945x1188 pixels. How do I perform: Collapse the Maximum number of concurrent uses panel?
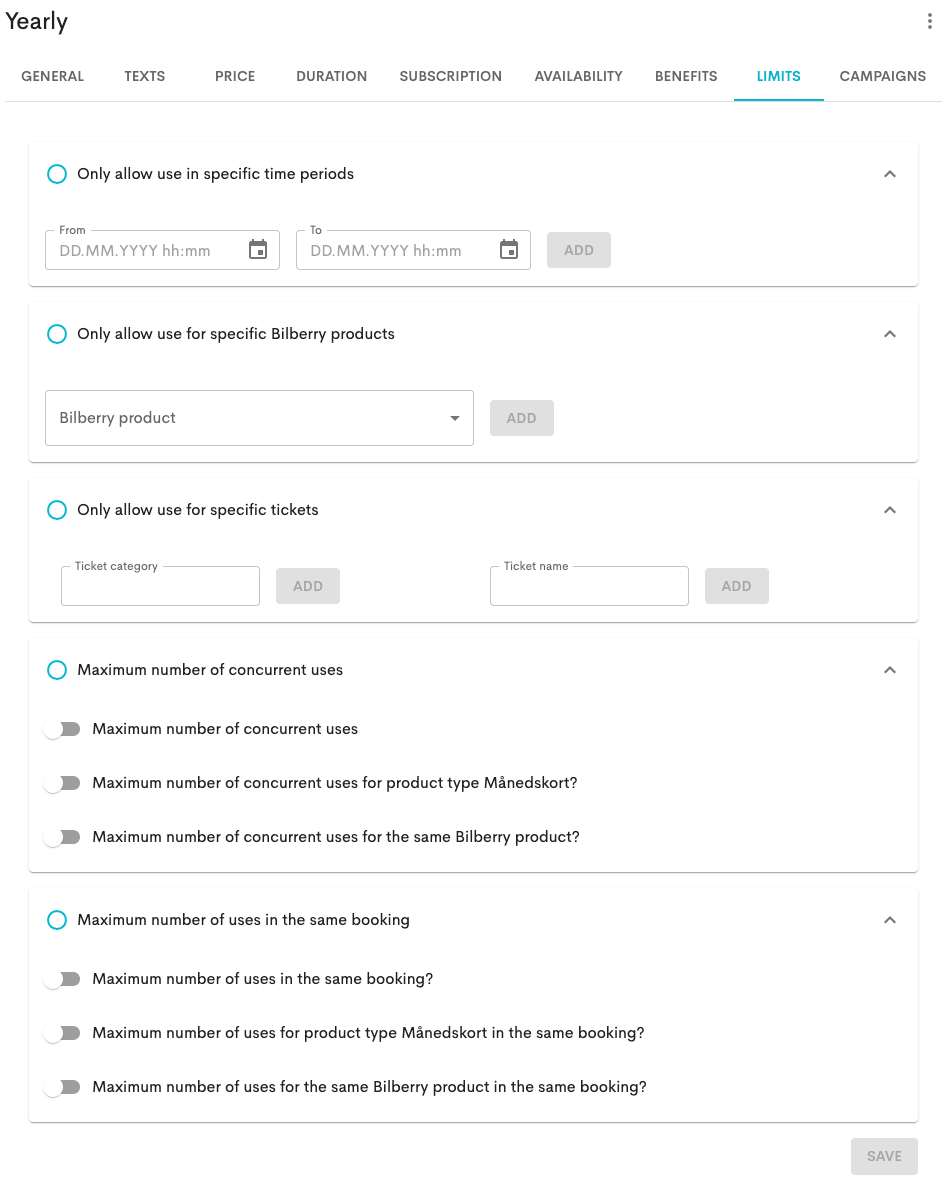(890, 670)
